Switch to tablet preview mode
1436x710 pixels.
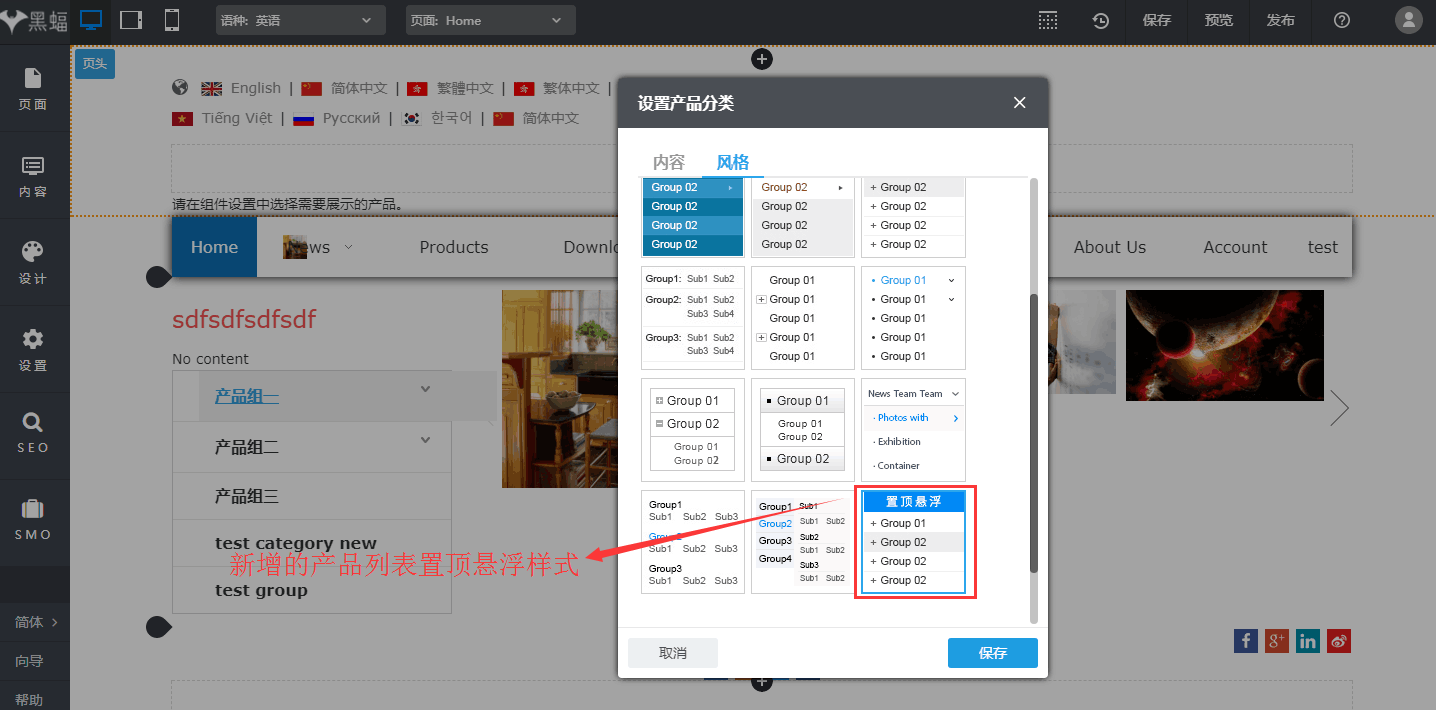(131, 19)
